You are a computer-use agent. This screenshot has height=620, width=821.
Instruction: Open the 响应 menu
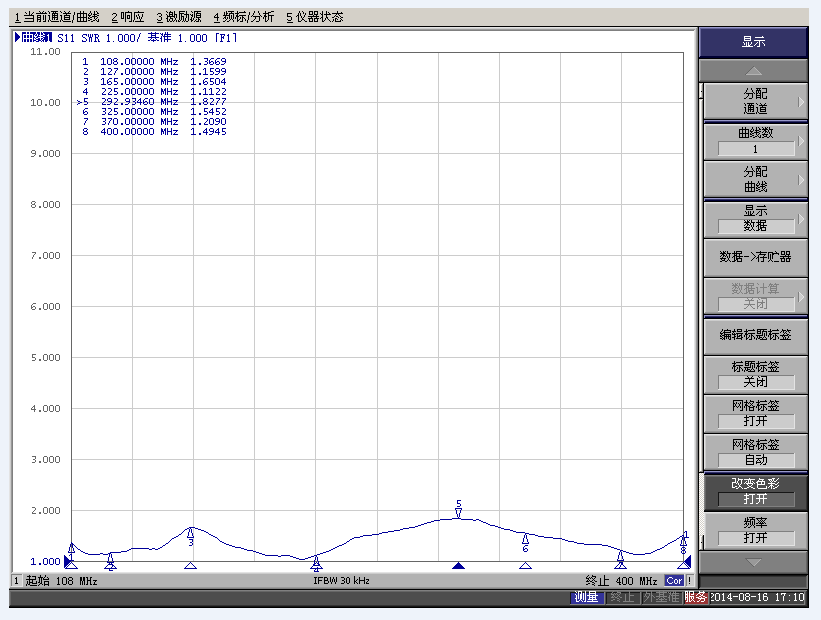pos(127,17)
